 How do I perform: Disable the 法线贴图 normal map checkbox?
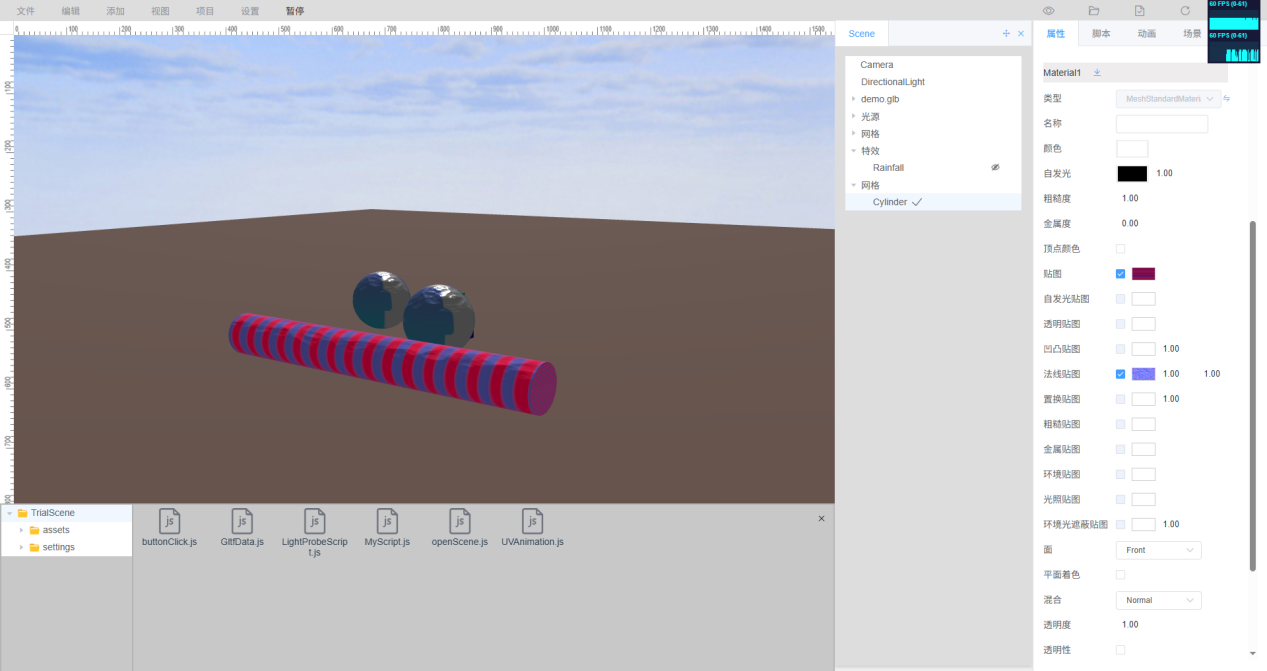1120,374
